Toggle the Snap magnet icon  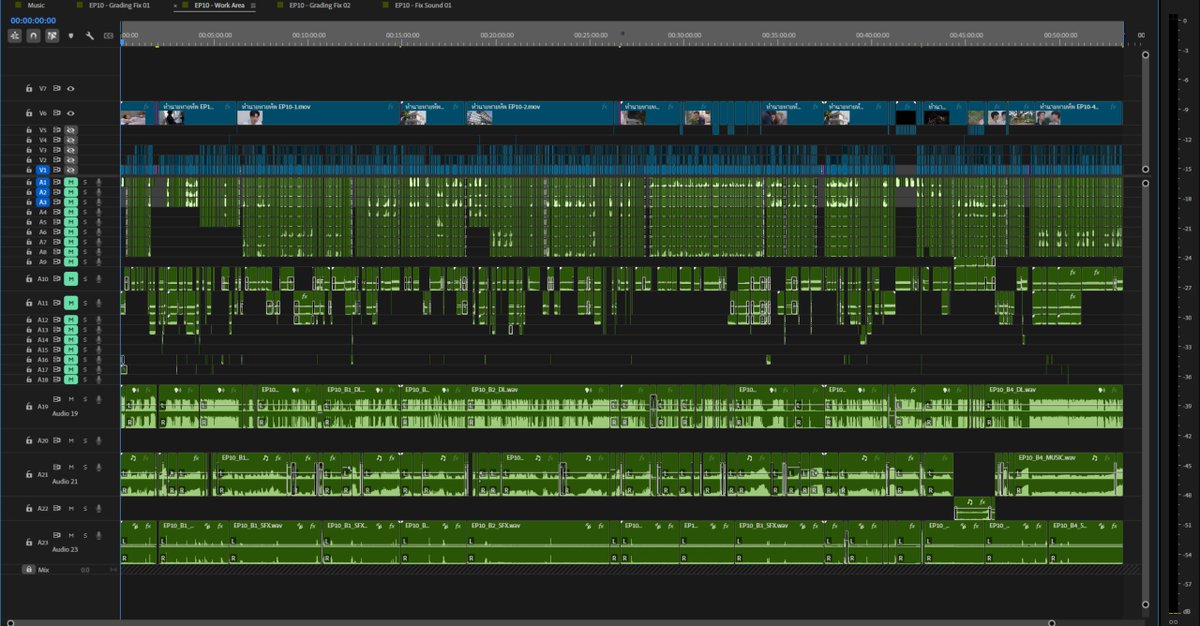34,35
